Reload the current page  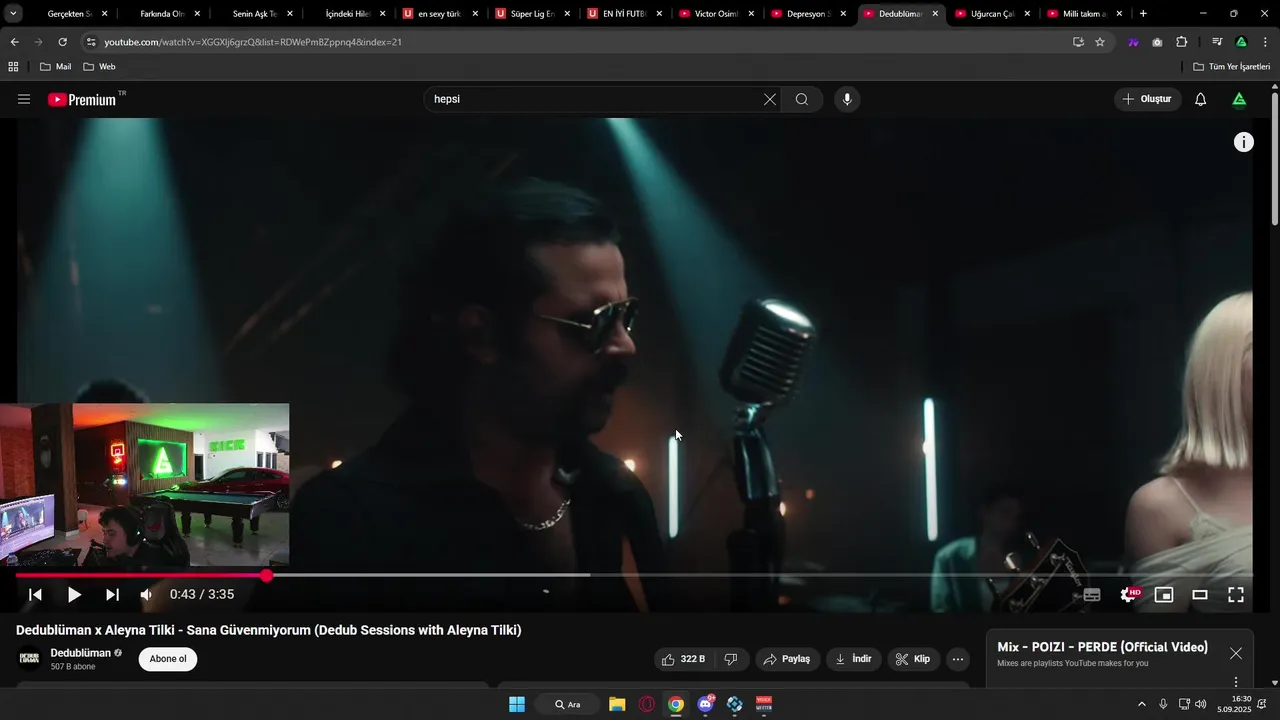[x=62, y=42]
